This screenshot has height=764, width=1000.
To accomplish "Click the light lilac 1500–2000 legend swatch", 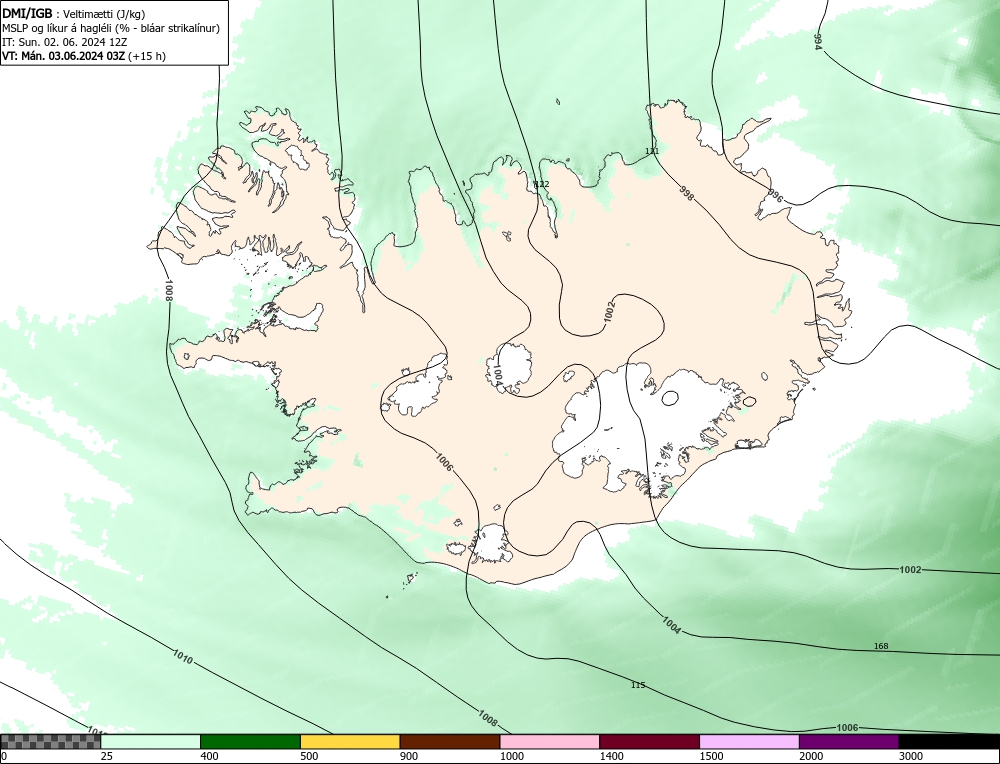I will pos(749,741).
